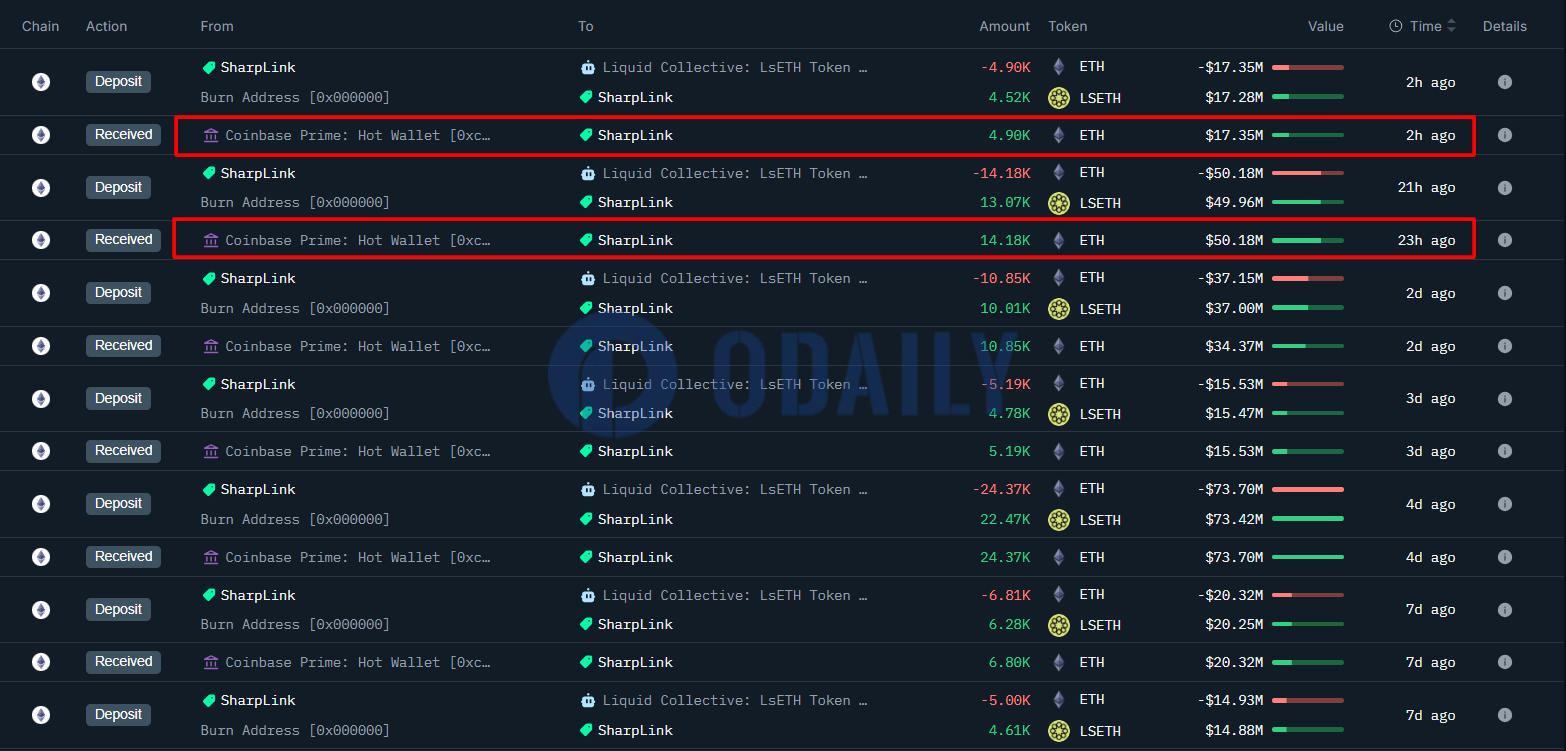
Task: Click the Details column header
Action: coord(1505,26)
